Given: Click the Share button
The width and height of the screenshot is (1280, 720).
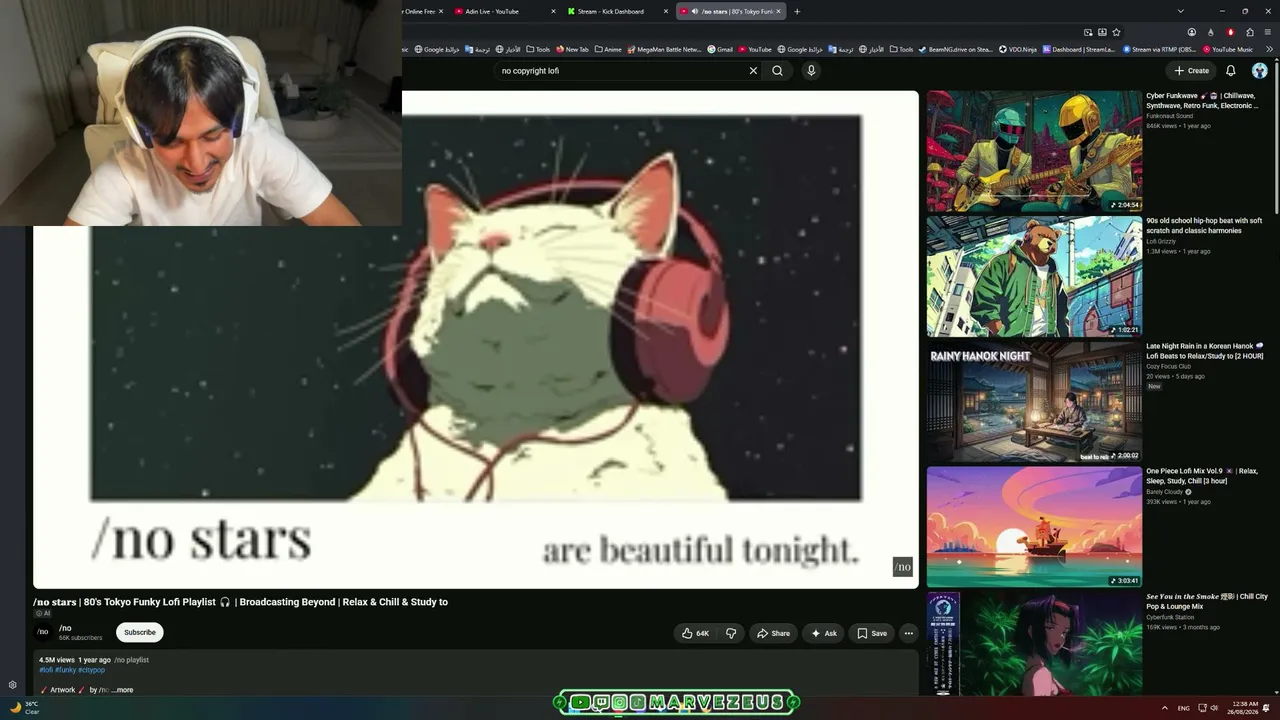Looking at the screenshot, I should 773,633.
